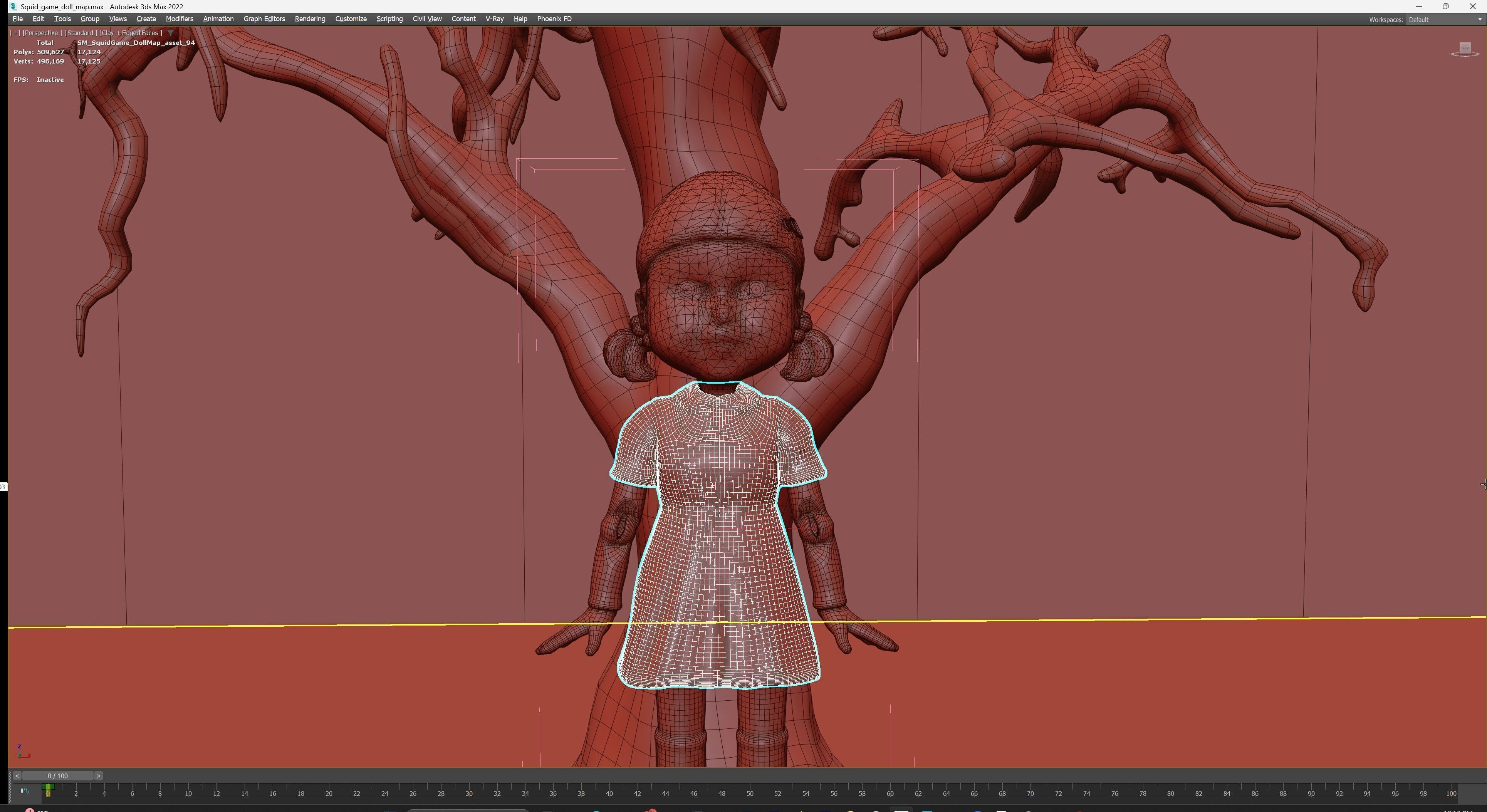Open the Group menu

89,19
